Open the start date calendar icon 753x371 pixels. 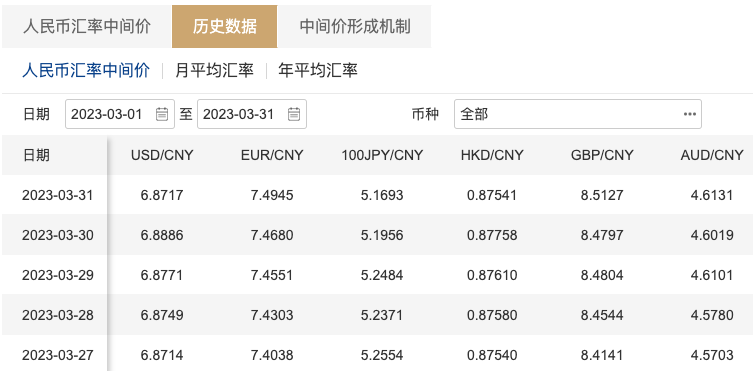tap(162, 114)
